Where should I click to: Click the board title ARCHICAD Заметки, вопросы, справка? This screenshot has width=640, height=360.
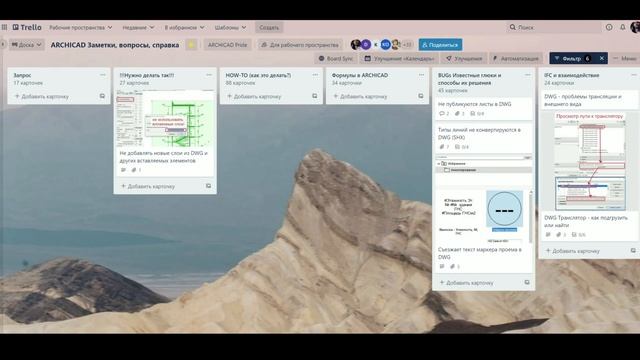(x=115, y=45)
